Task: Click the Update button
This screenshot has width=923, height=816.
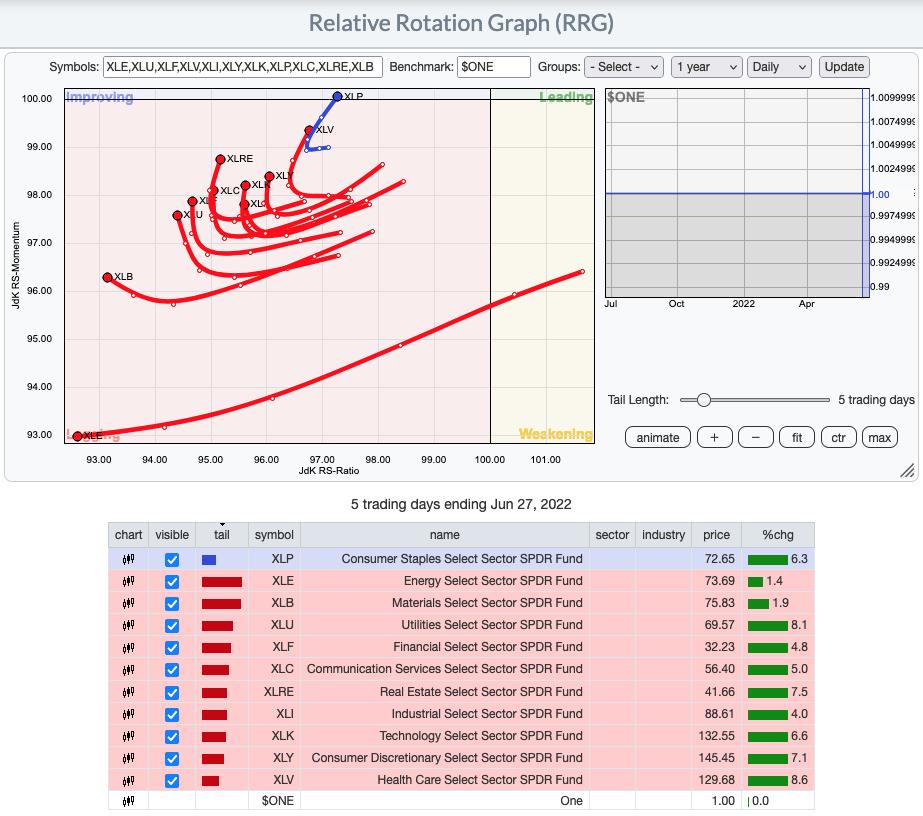Action: tap(844, 67)
